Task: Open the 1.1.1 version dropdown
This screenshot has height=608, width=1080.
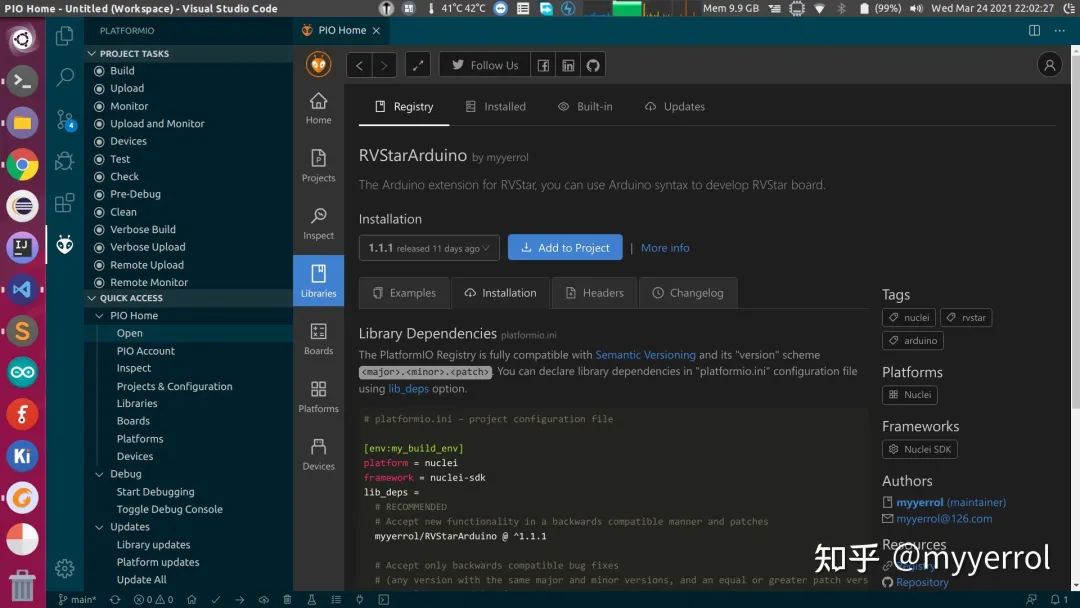Action: [428, 248]
